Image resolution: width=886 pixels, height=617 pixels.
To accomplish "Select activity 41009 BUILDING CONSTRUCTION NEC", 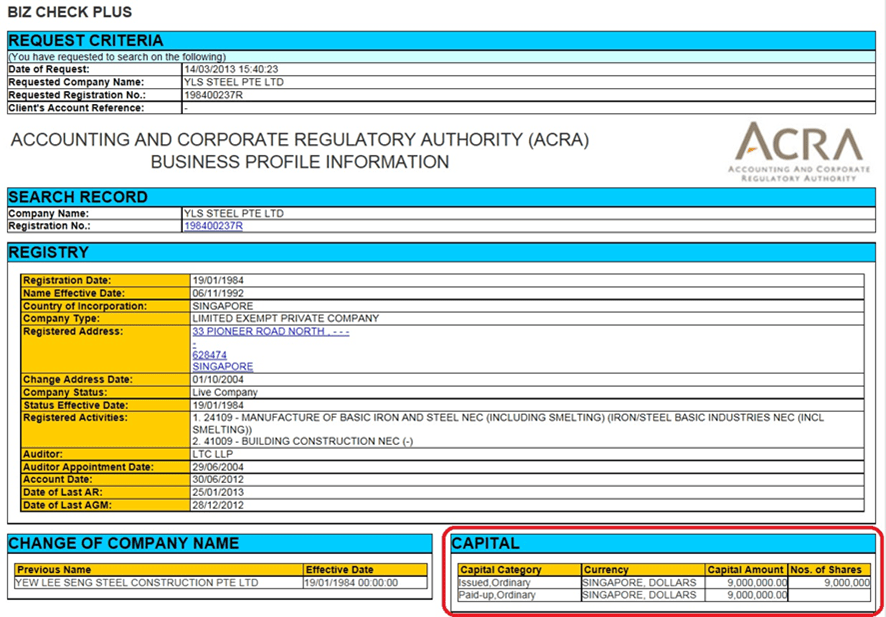I will click(303, 442).
